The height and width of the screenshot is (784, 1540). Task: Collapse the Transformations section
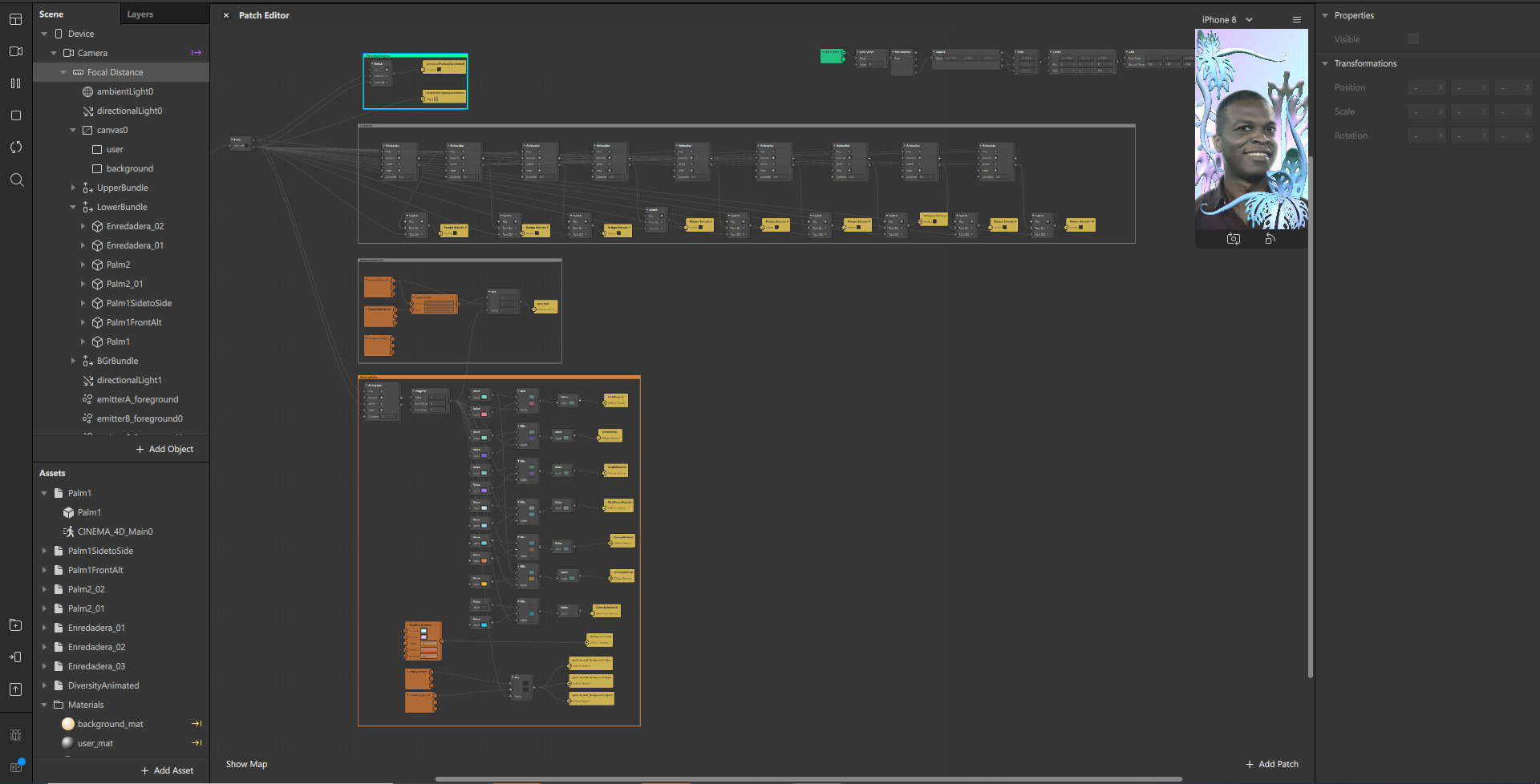[x=1325, y=63]
